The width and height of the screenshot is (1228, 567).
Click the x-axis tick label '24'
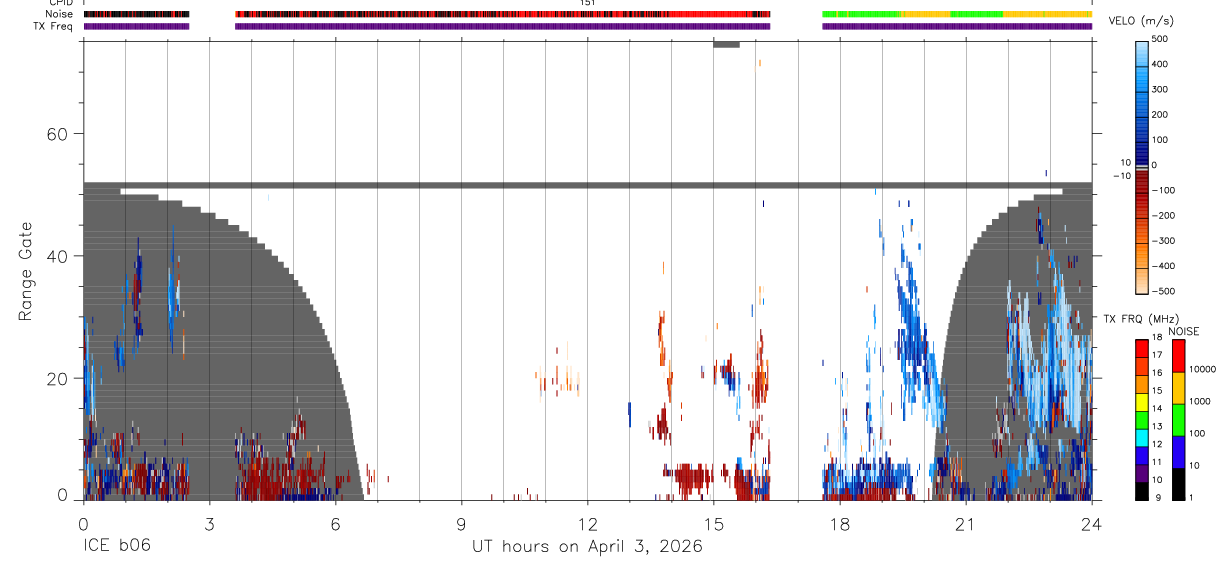point(1091,523)
